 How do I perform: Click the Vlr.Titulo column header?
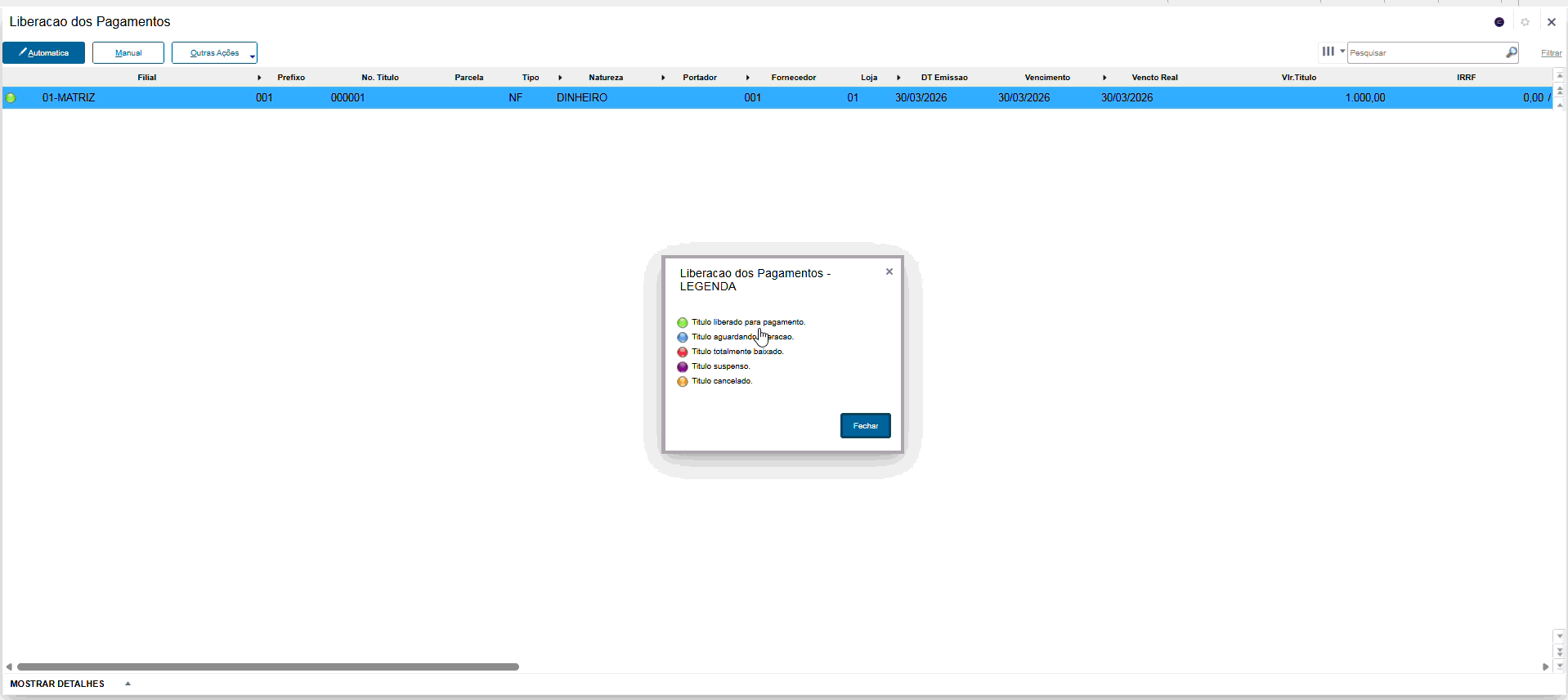click(x=1299, y=77)
